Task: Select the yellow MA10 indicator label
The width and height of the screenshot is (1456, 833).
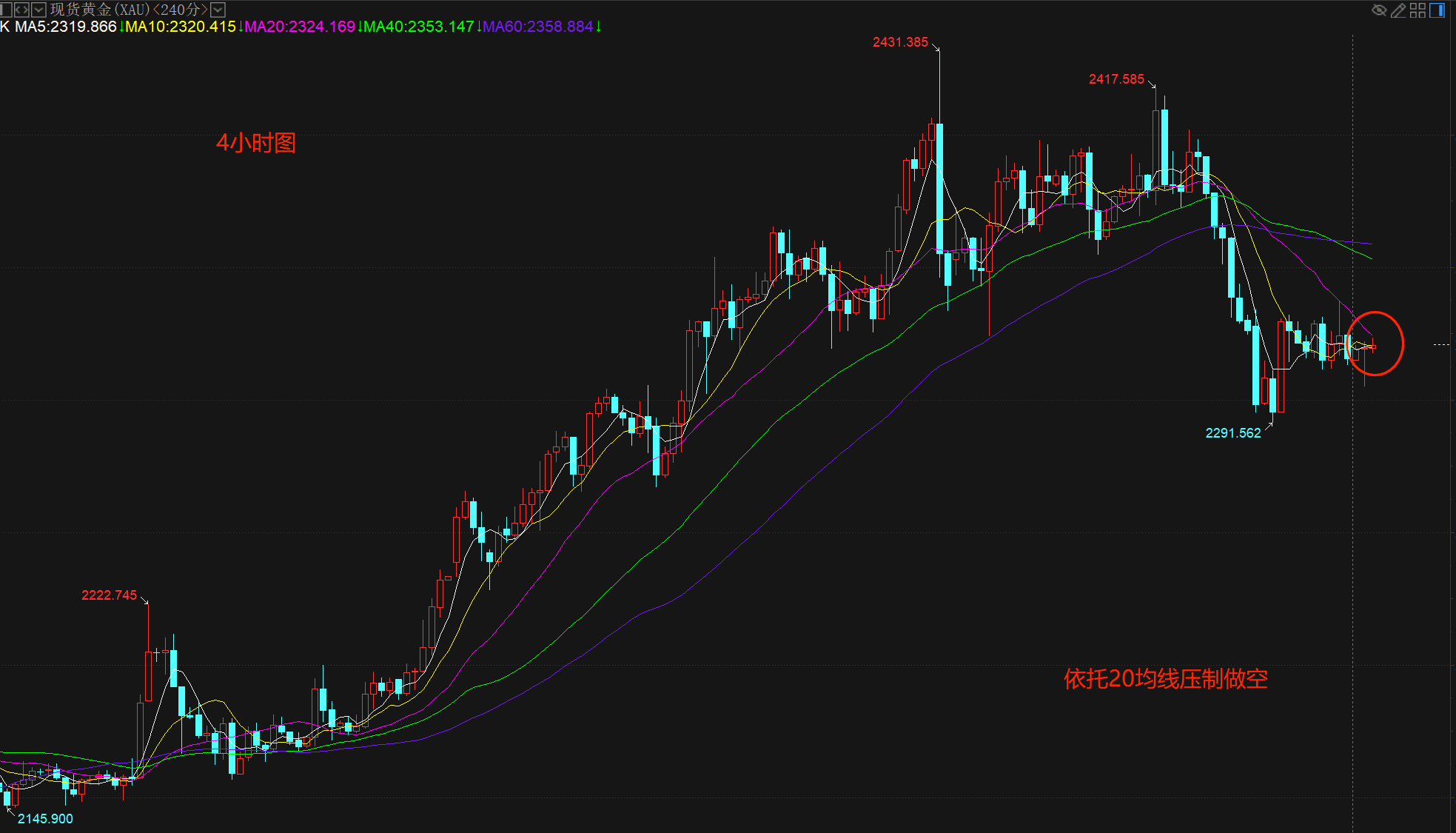Action: tap(180, 27)
